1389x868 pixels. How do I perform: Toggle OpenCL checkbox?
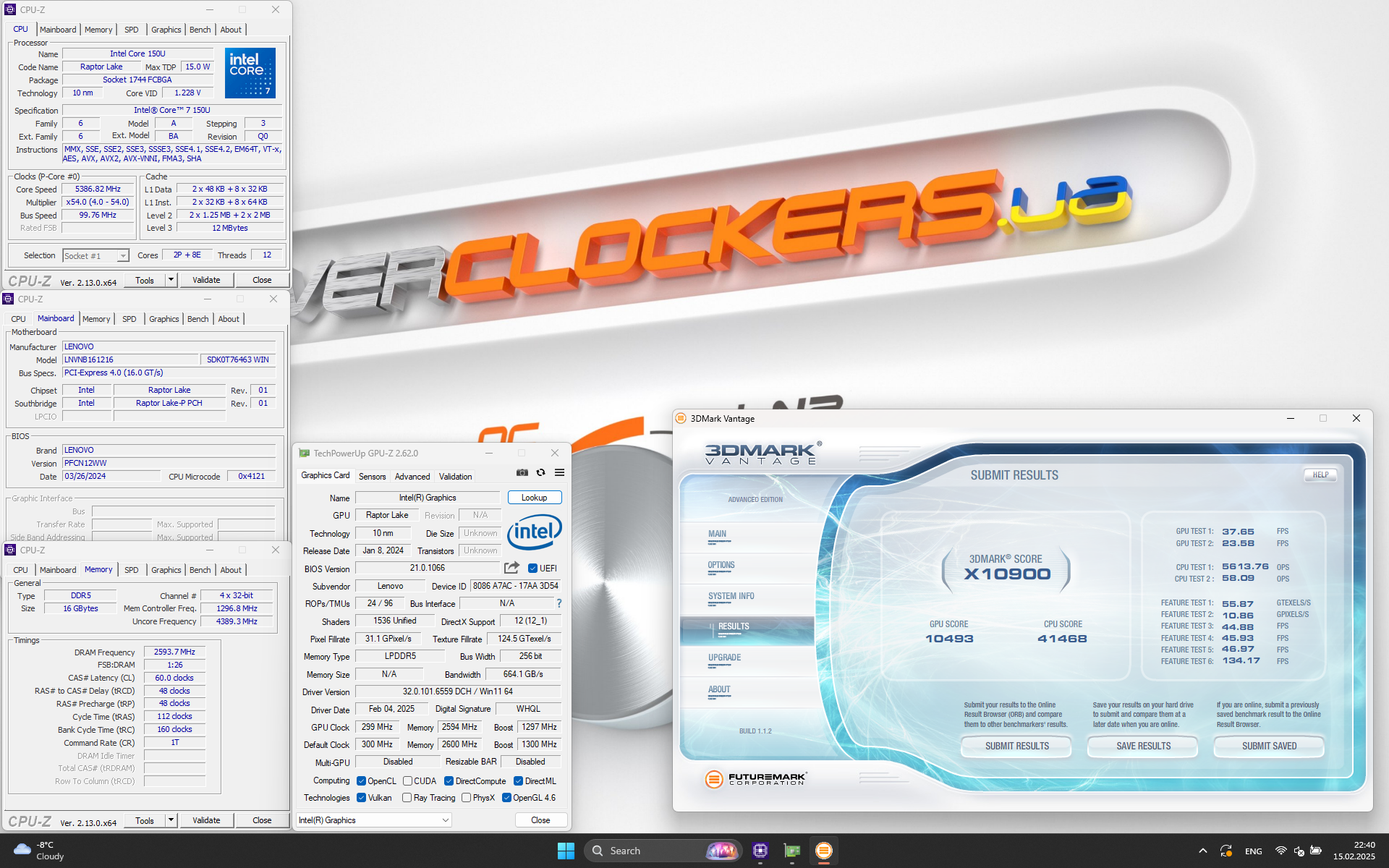click(x=361, y=781)
